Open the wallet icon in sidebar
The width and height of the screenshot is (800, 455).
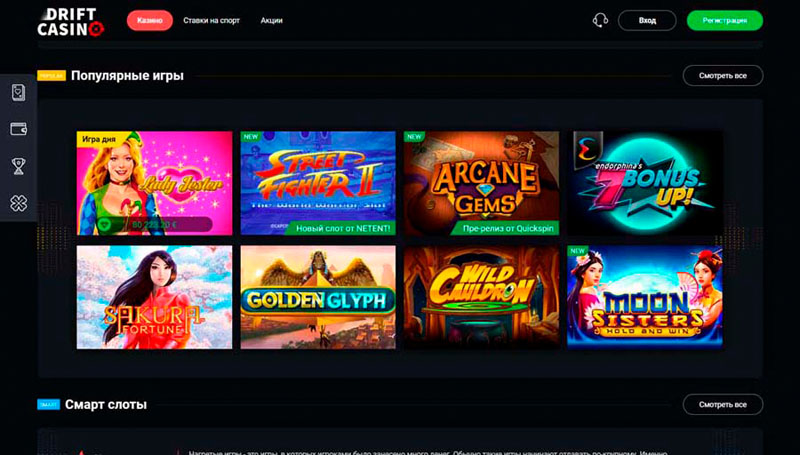pos(18,129)
